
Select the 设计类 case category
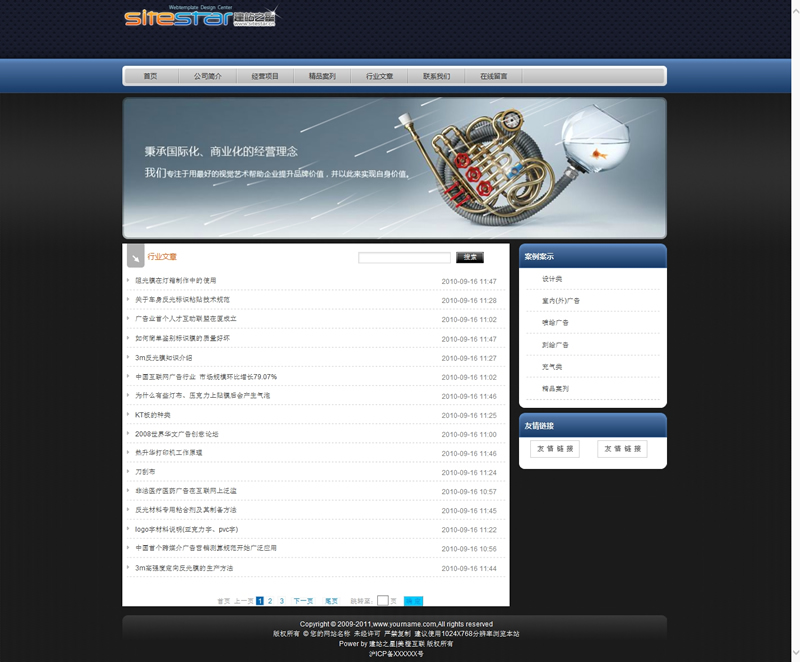552,279
